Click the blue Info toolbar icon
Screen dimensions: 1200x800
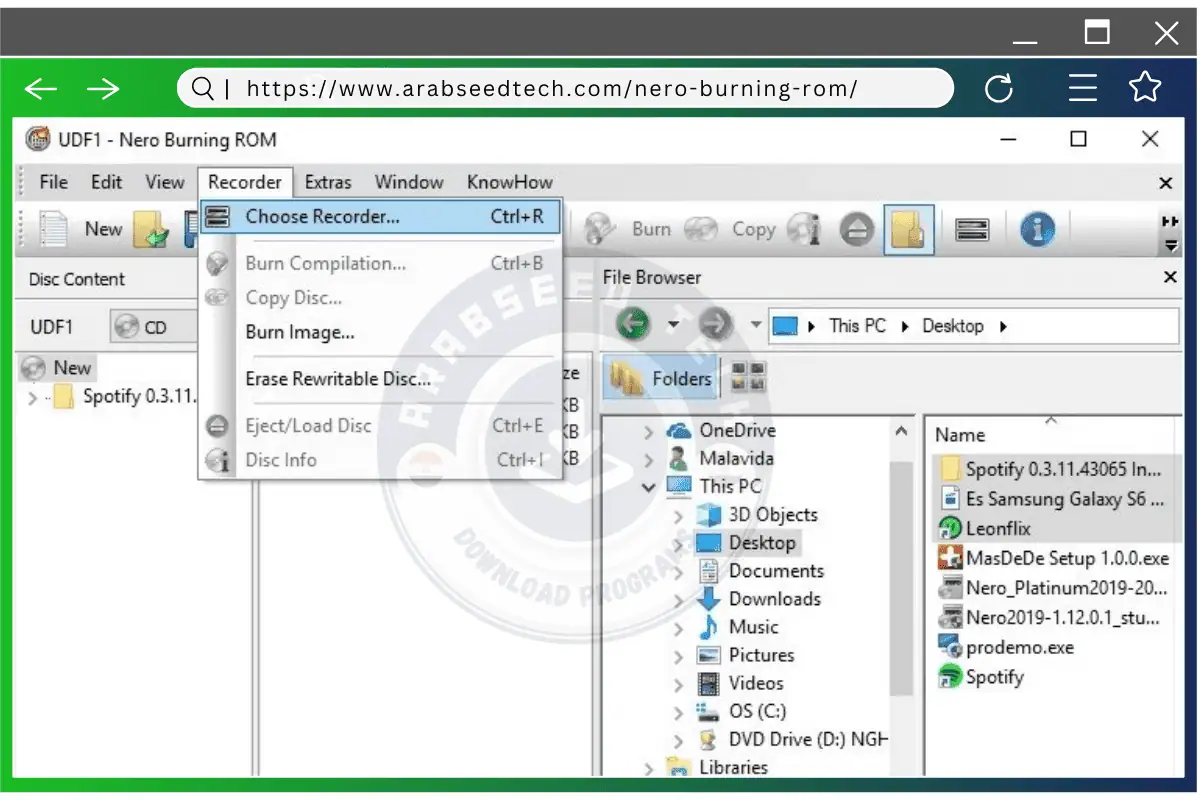1038,228
